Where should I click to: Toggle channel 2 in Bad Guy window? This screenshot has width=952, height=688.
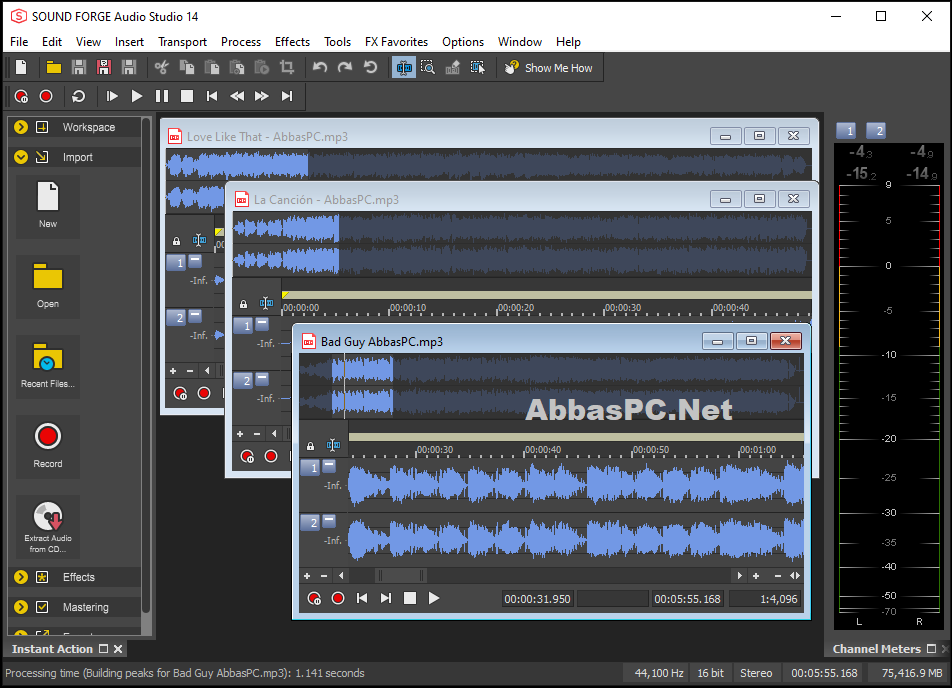tap(311, 522)
